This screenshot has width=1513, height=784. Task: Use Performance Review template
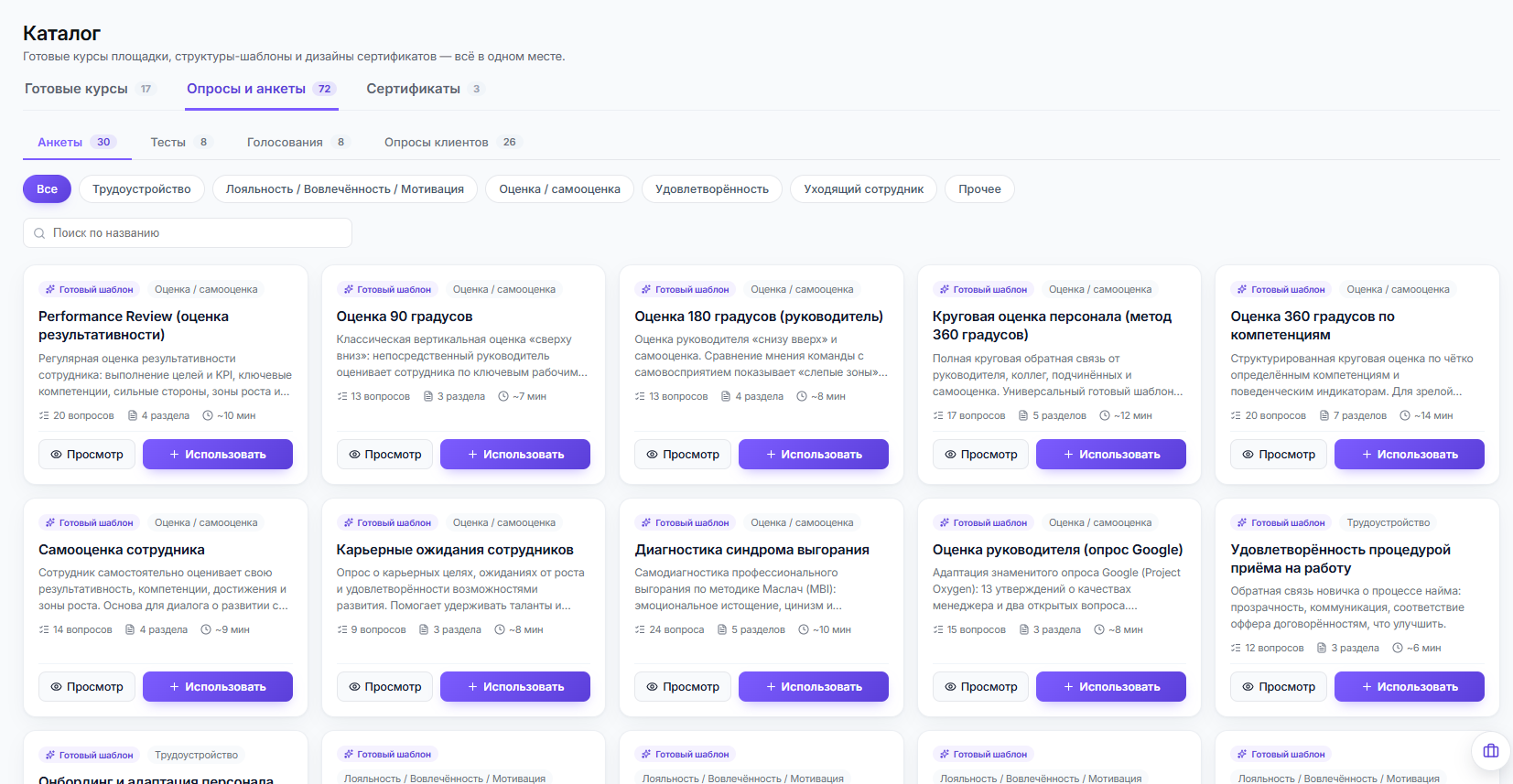(x=218, y=455)
